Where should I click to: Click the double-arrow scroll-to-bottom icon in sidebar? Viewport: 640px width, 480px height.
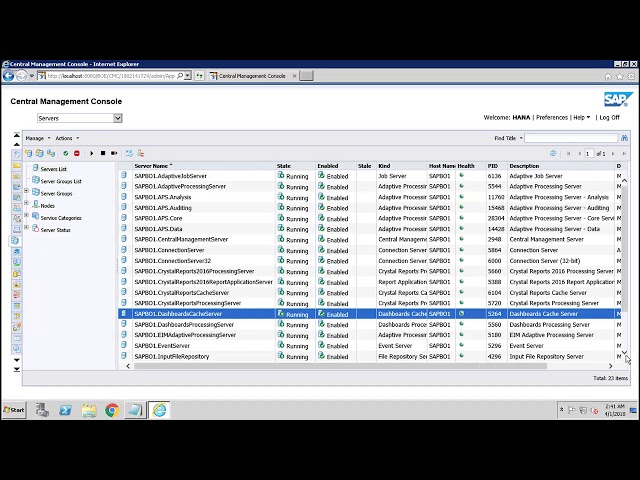(x=17, y=369)
